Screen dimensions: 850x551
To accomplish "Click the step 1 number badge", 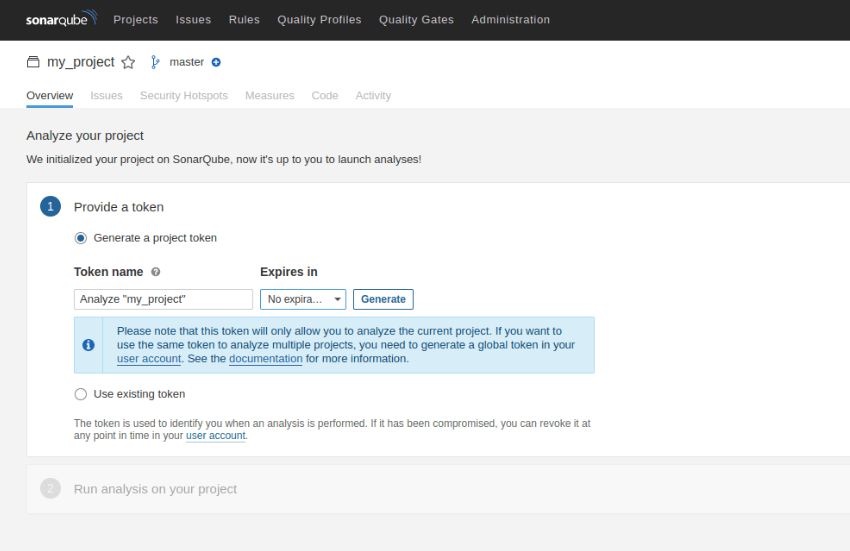I will coord(50,207).
